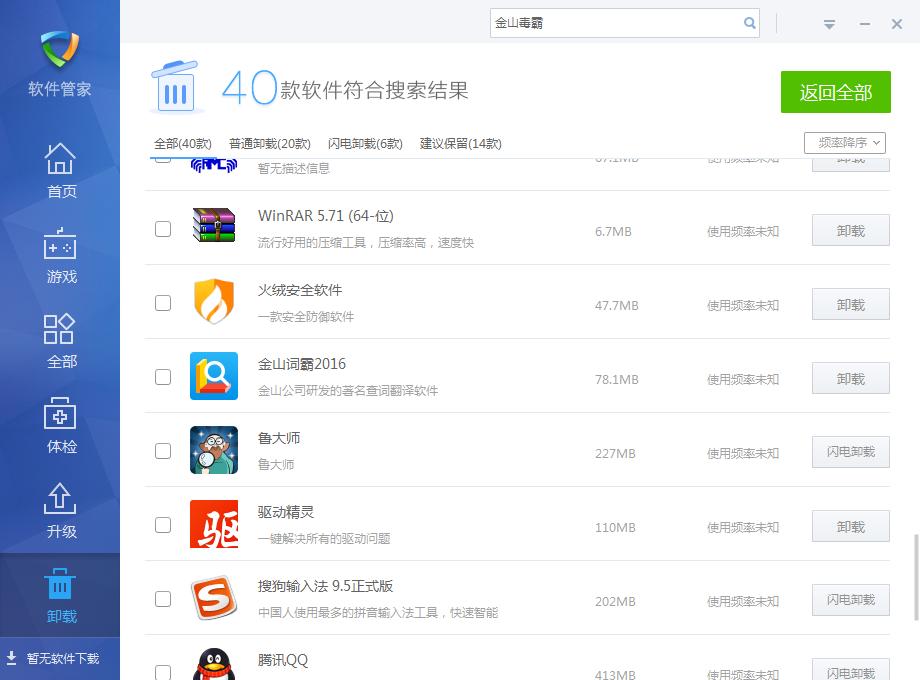Click the 返回全部 green button
Viewport: 920px width, 680px height.
[x=834, y=91]
